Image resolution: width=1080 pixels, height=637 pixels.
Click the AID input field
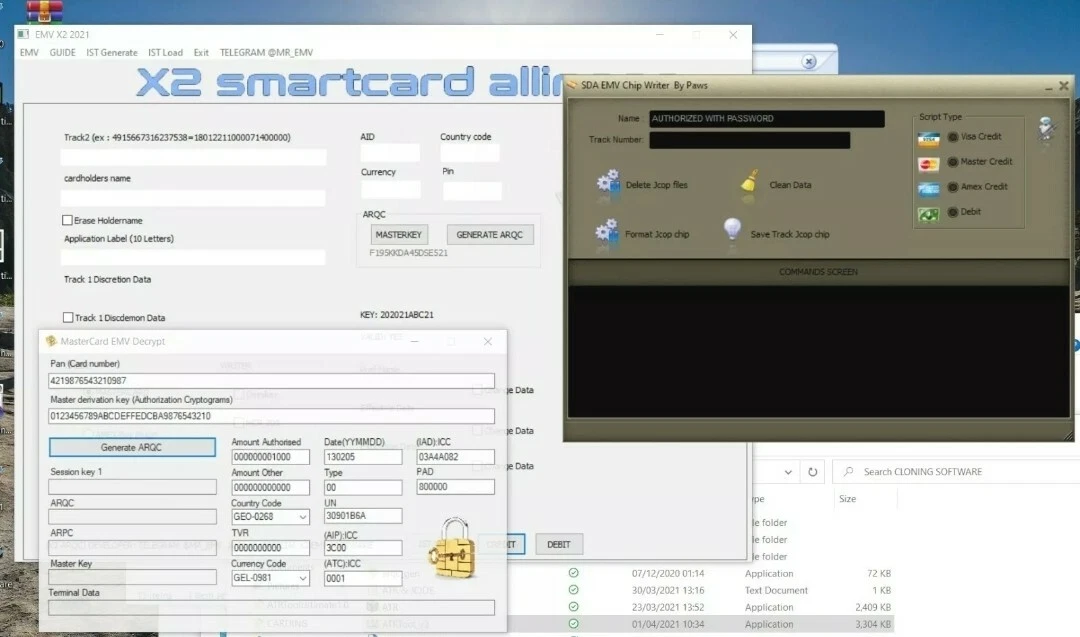point(390,153)
